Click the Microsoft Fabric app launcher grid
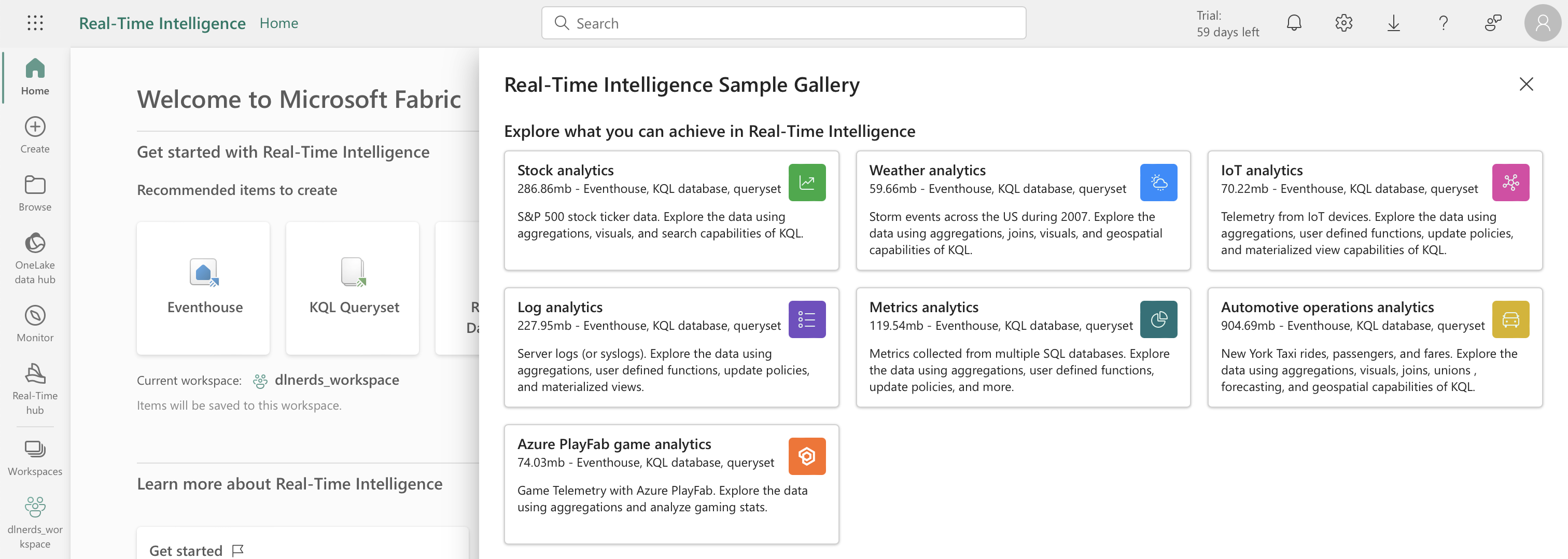The image size is (1568, 559). click(35, 22)
